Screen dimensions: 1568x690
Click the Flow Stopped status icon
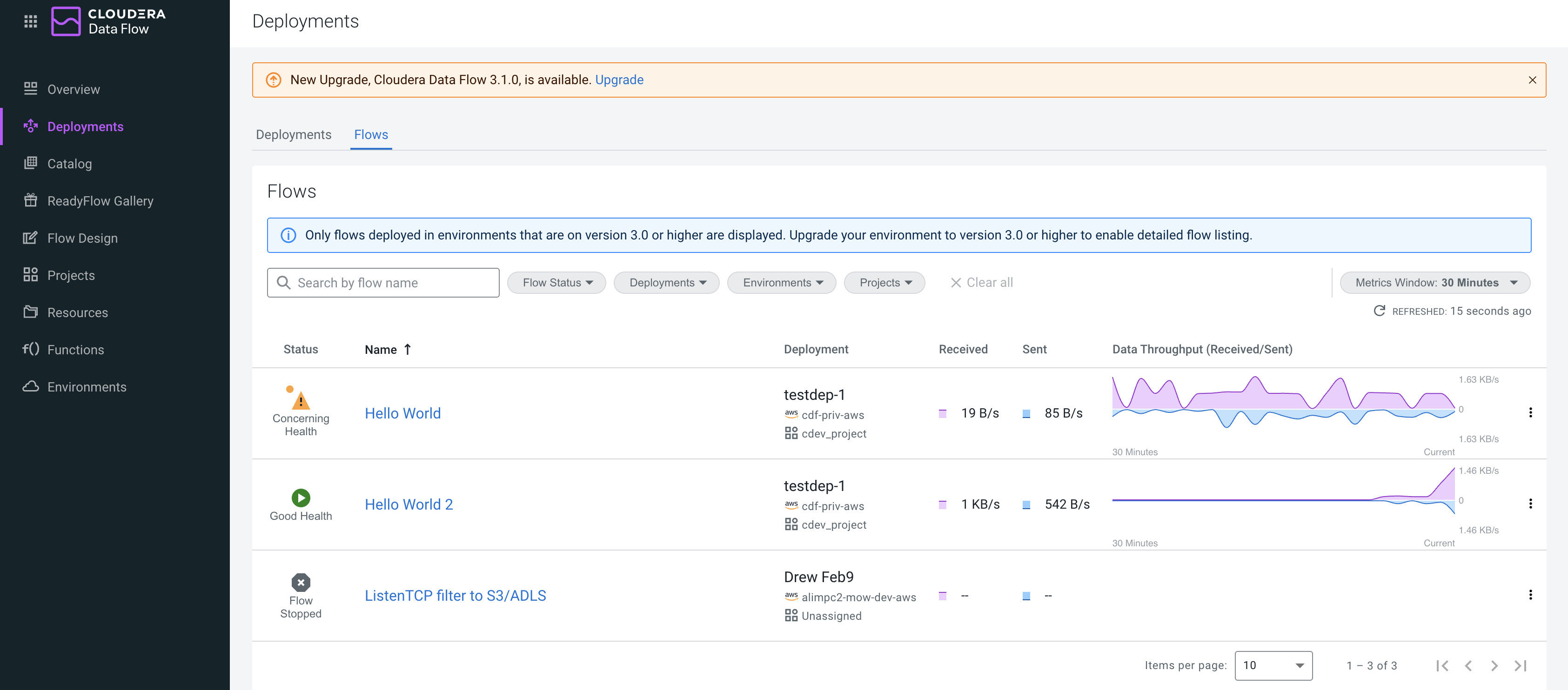pyautogui.click(x=301, y=582)
